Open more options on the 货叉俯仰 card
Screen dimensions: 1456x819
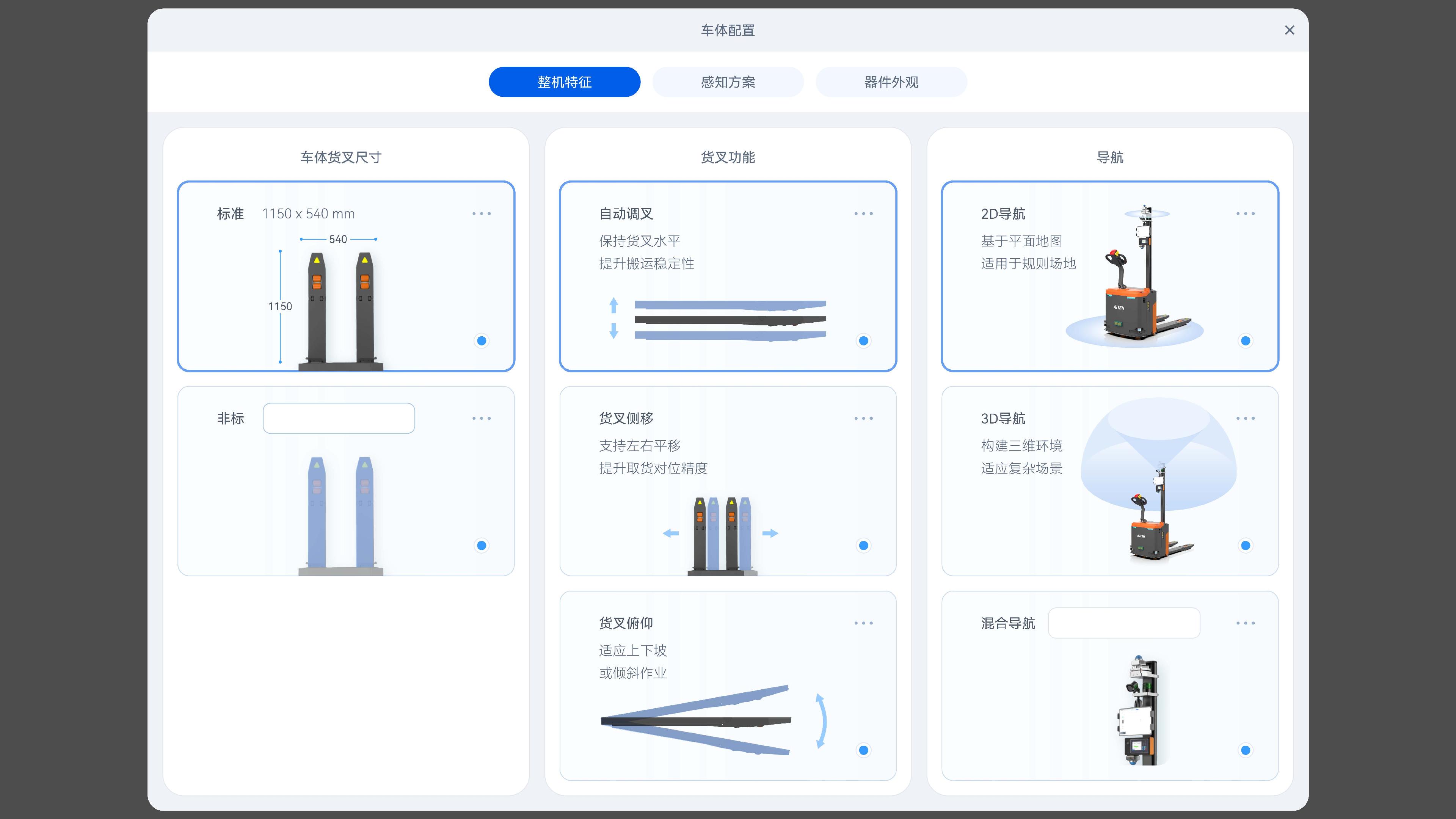tap(863, 623)
